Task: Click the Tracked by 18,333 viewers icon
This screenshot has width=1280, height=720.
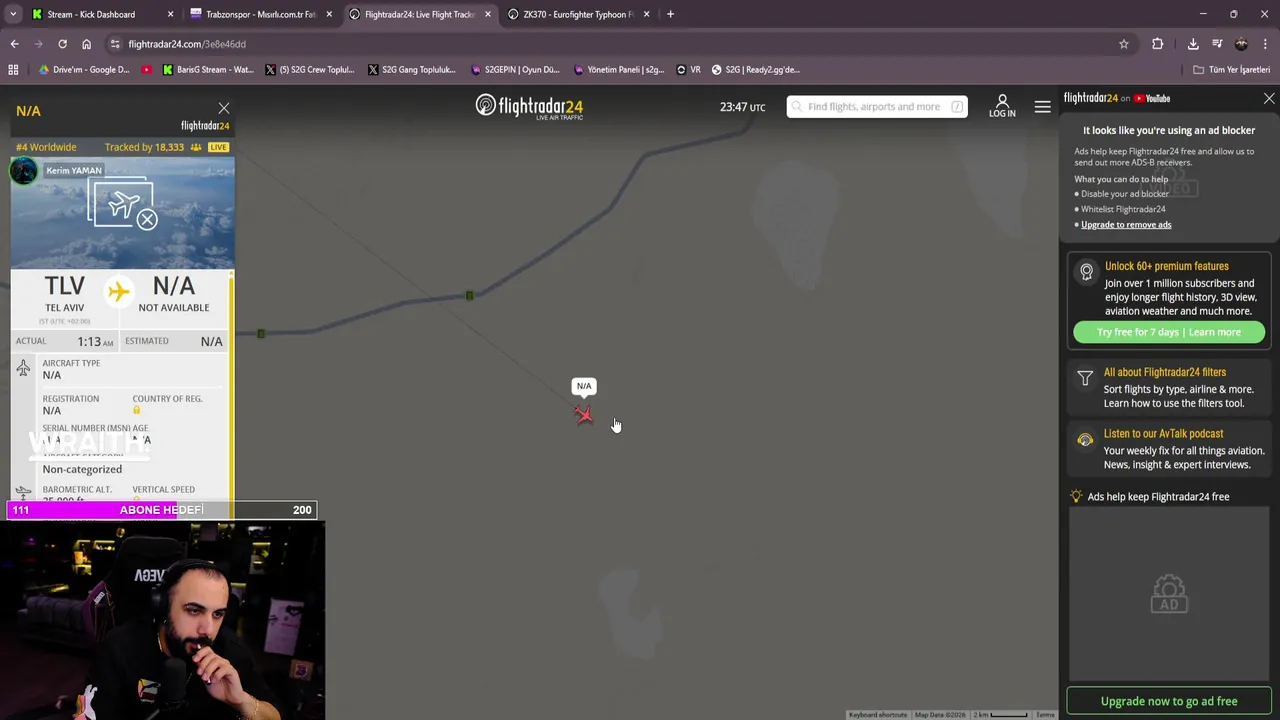Action: 196,147
